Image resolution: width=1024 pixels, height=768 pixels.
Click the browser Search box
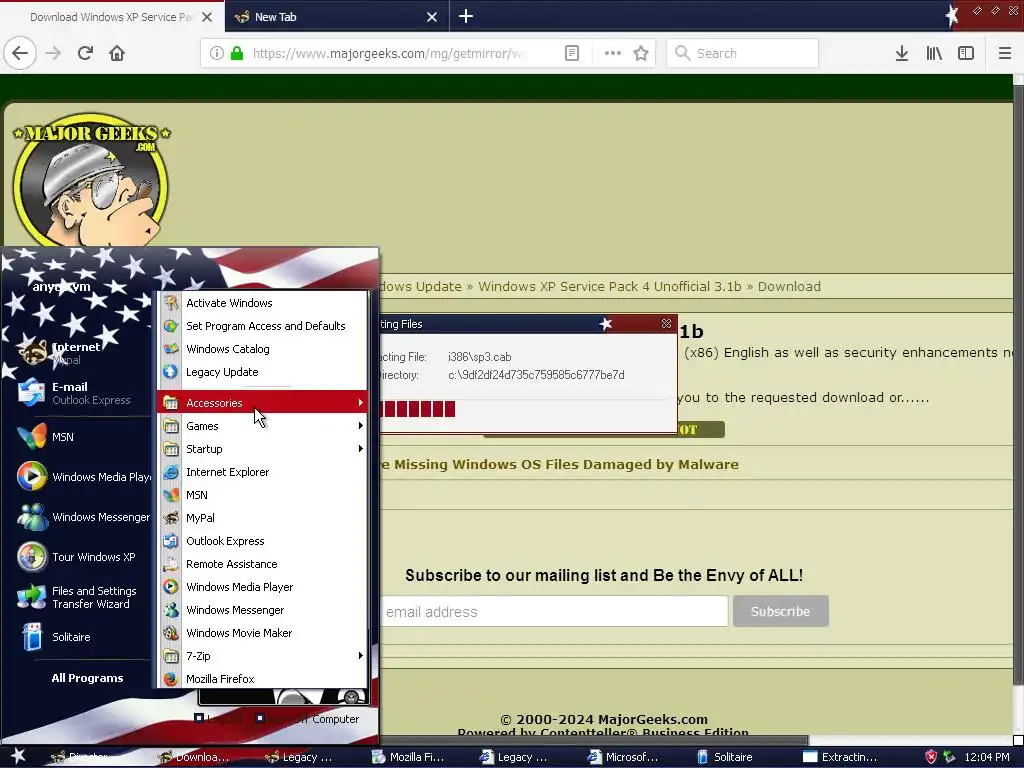[x=743, y=54]
